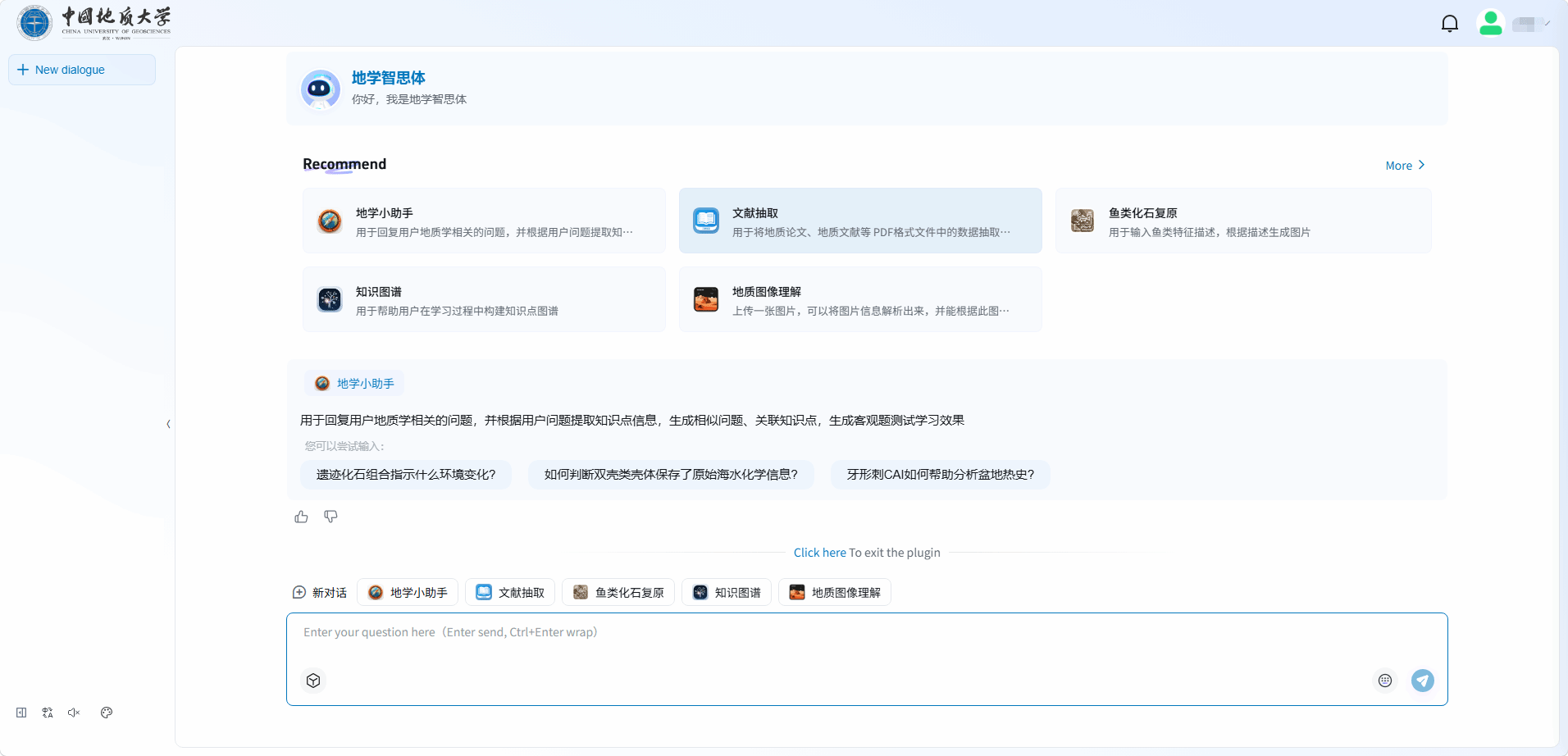1568x756 pixels.
Task: Click the 'Click here' exit plugin link
Action: tap(819, 553)
